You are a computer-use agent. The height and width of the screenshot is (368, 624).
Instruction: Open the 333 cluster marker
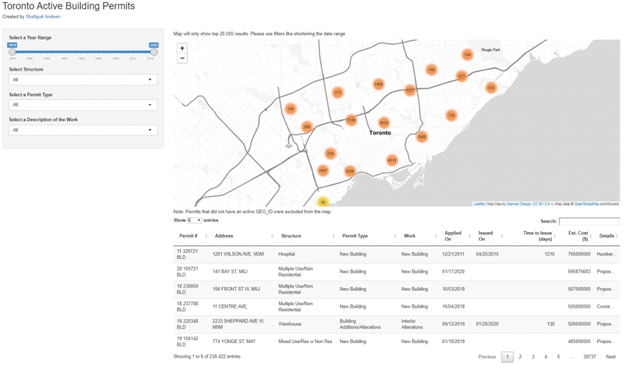click(x=491, y=88)
